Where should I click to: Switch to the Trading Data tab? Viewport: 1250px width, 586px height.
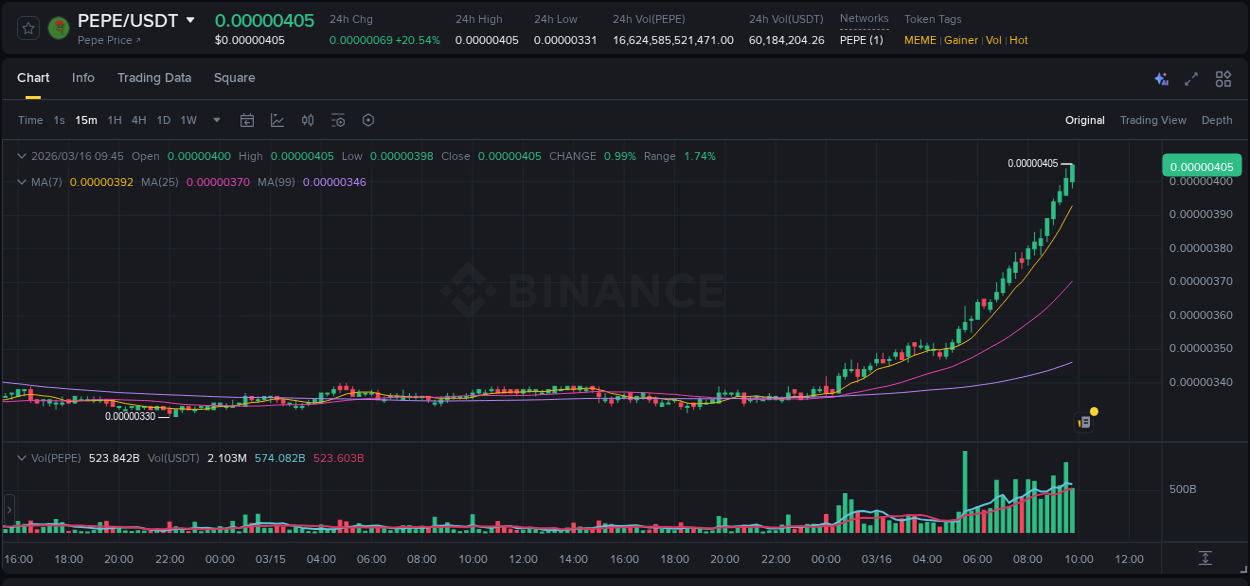pyautogui.click(x=154, y=78)
